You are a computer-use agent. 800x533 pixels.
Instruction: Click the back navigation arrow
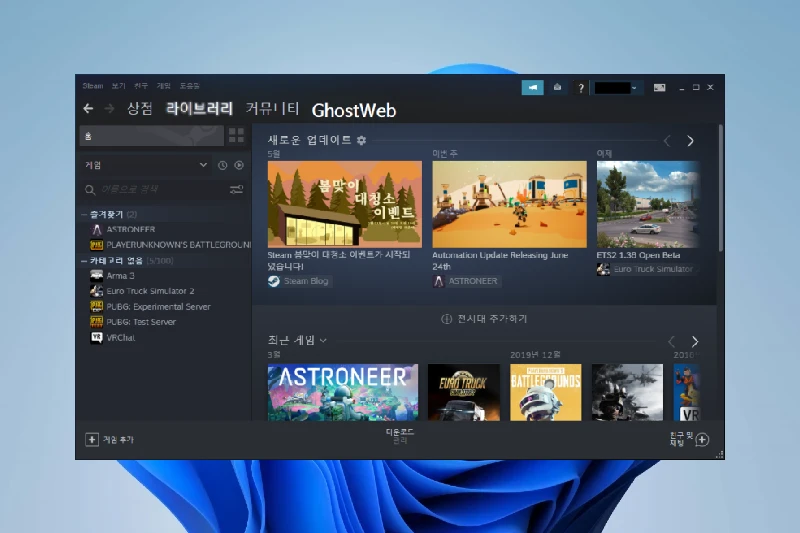[89, 109]
